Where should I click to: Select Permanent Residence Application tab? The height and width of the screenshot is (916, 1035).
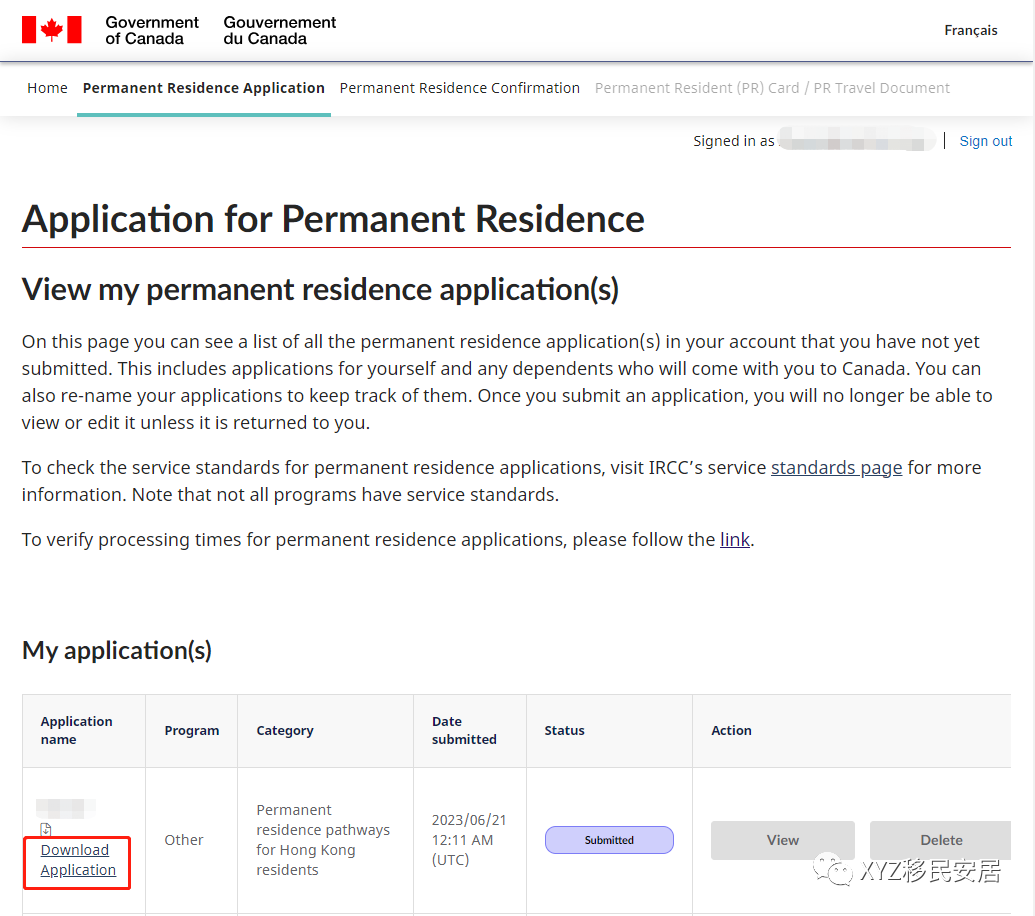203,88
